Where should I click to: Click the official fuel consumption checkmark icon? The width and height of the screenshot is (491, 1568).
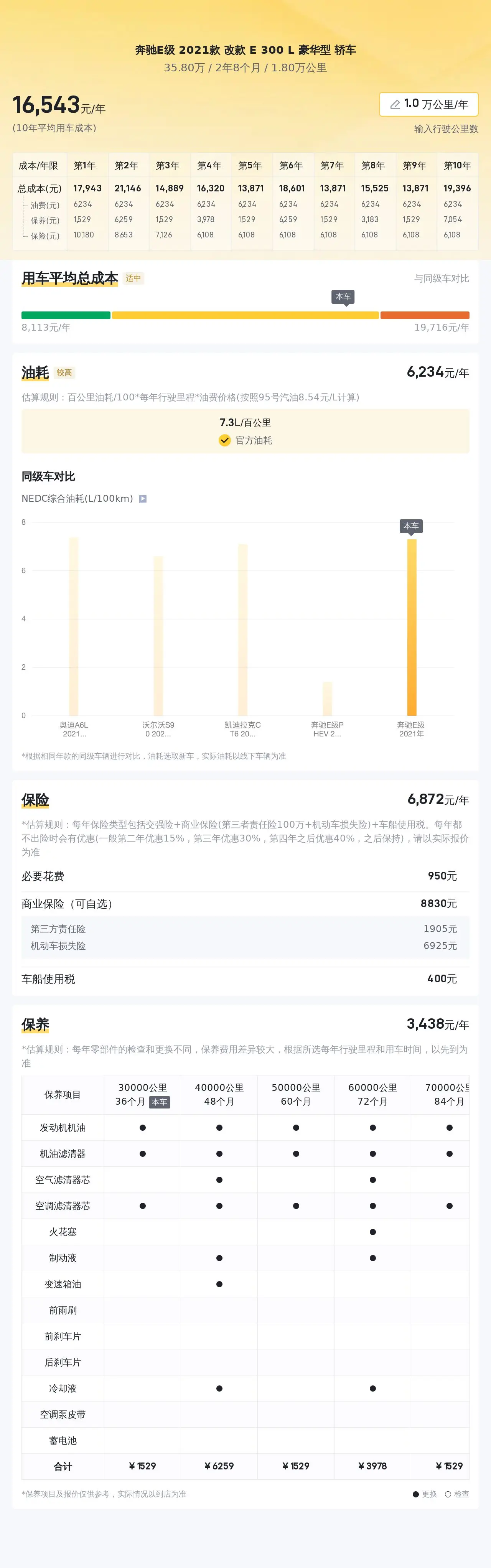pyautogui.click(x=224, y=440)
